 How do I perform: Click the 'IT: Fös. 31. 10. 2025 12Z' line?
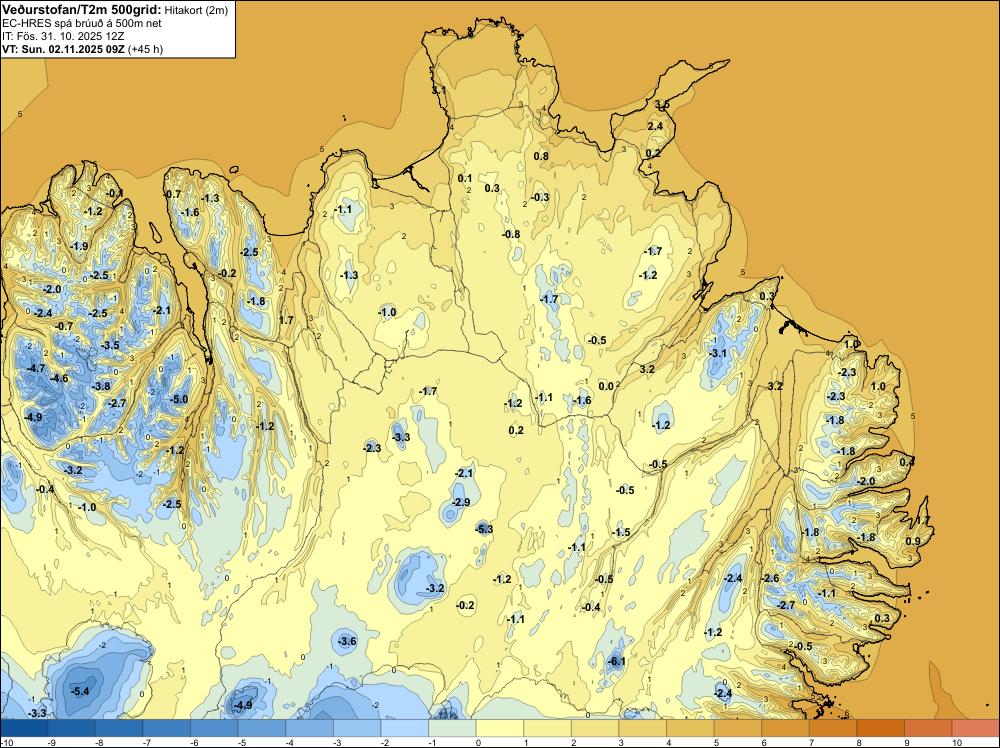63,36
